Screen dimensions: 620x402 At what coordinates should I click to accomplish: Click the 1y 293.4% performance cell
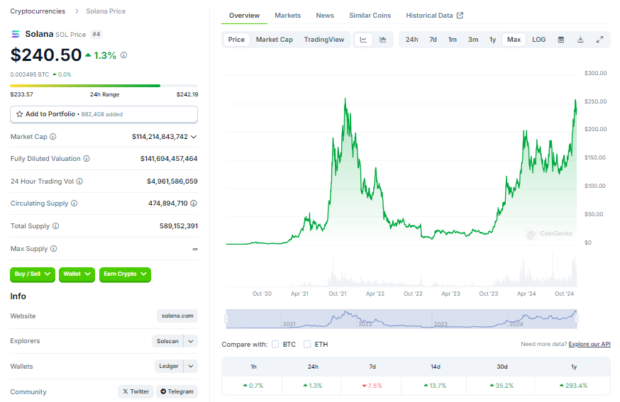(x=573, y=385)
